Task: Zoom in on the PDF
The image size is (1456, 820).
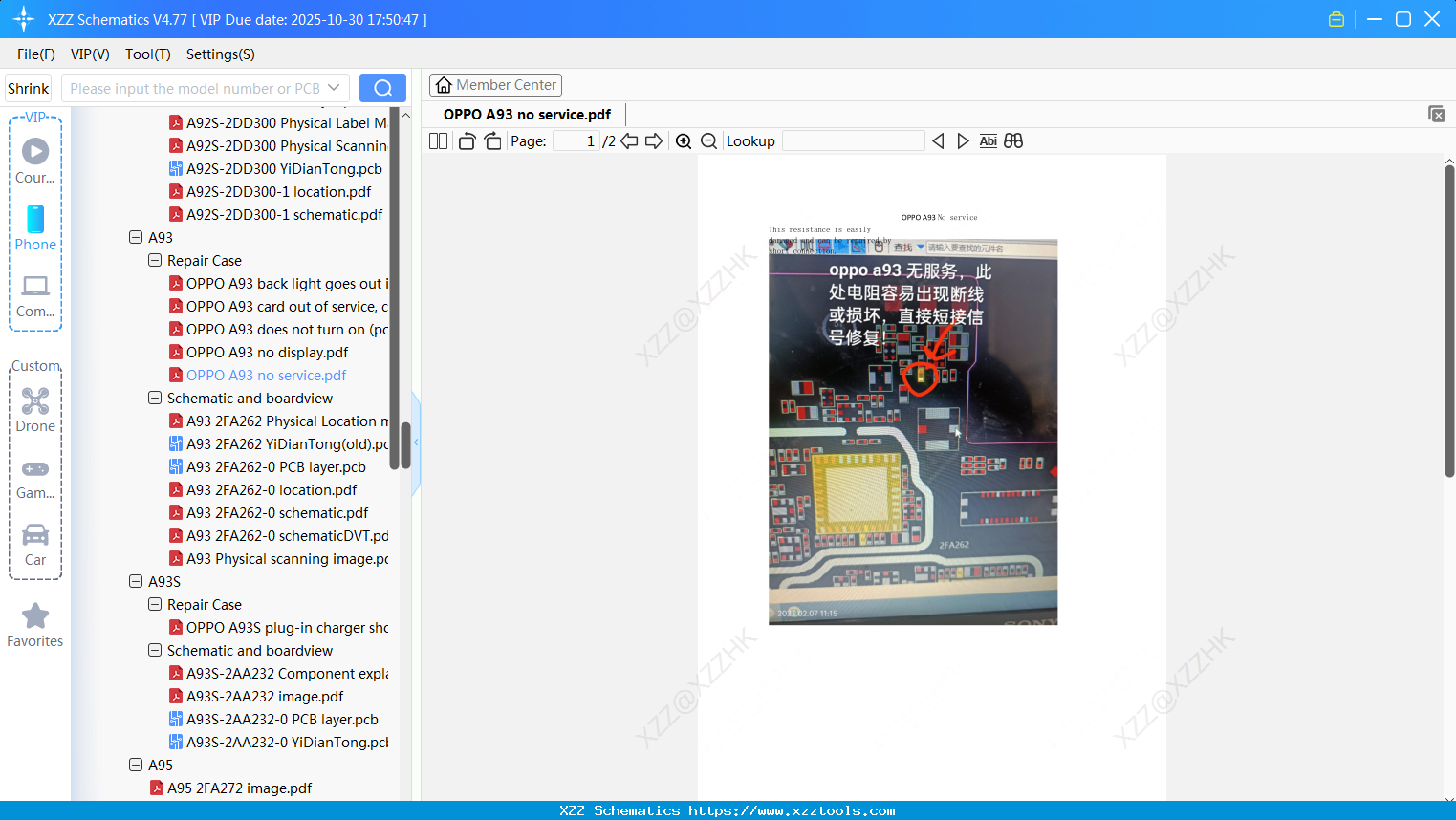Action: [684, 141]
